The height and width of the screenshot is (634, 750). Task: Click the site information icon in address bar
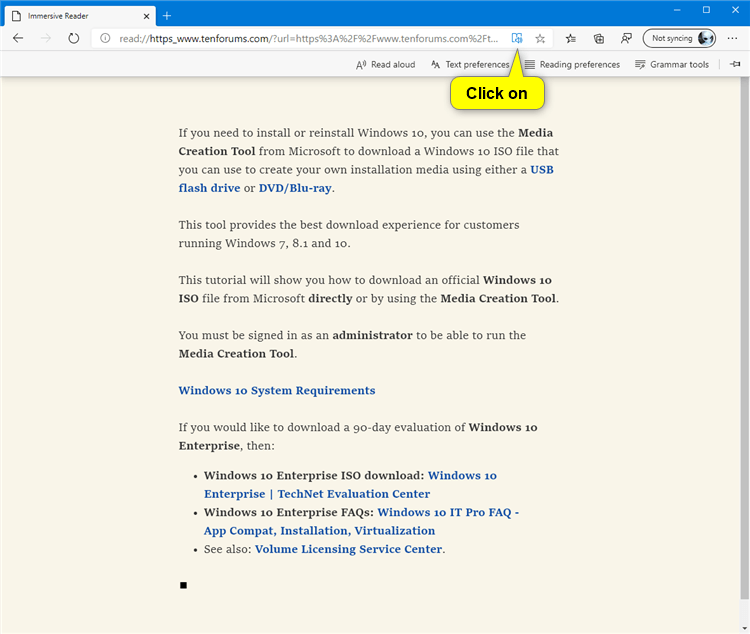click(x=105, y=38)
